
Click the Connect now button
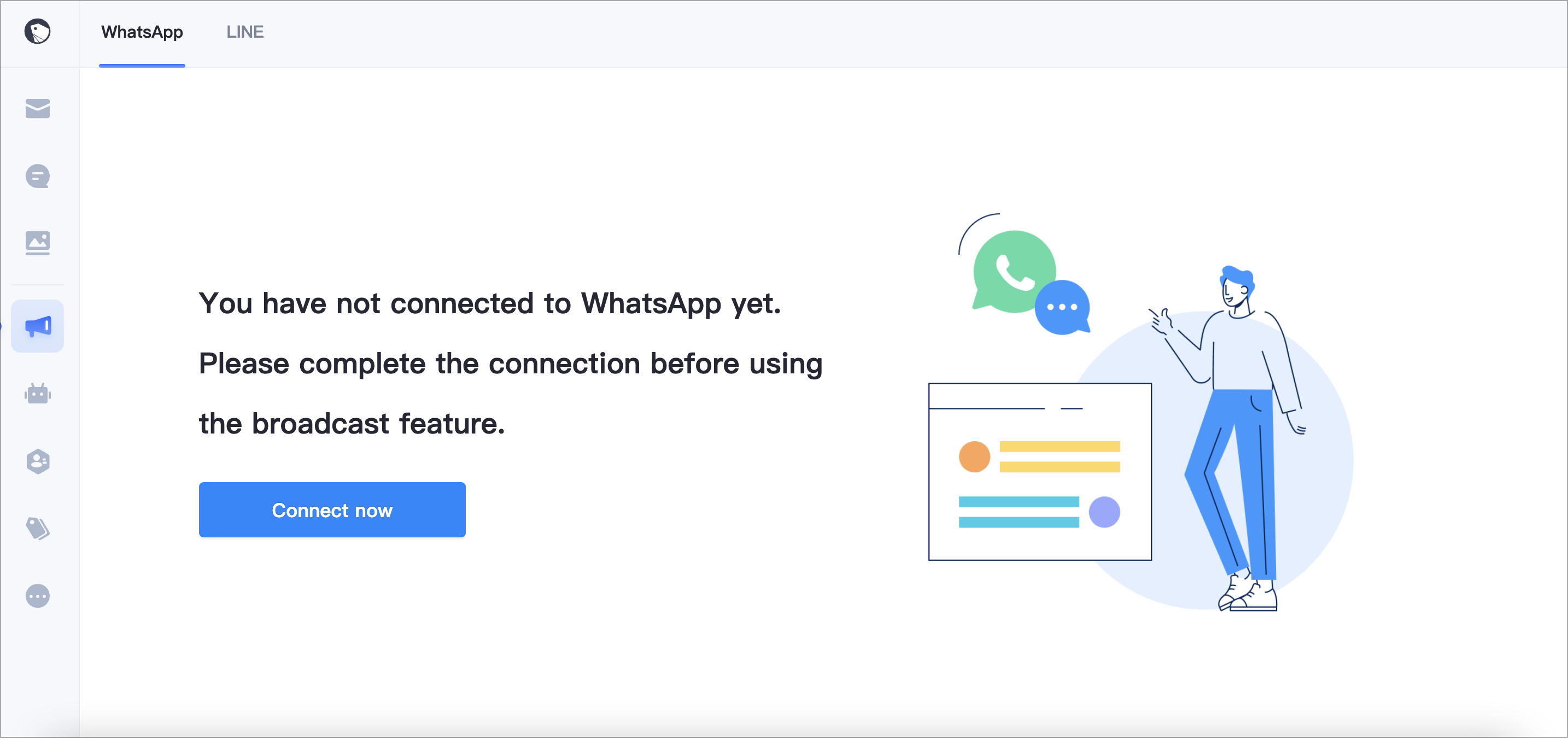[x=332, y=510]
